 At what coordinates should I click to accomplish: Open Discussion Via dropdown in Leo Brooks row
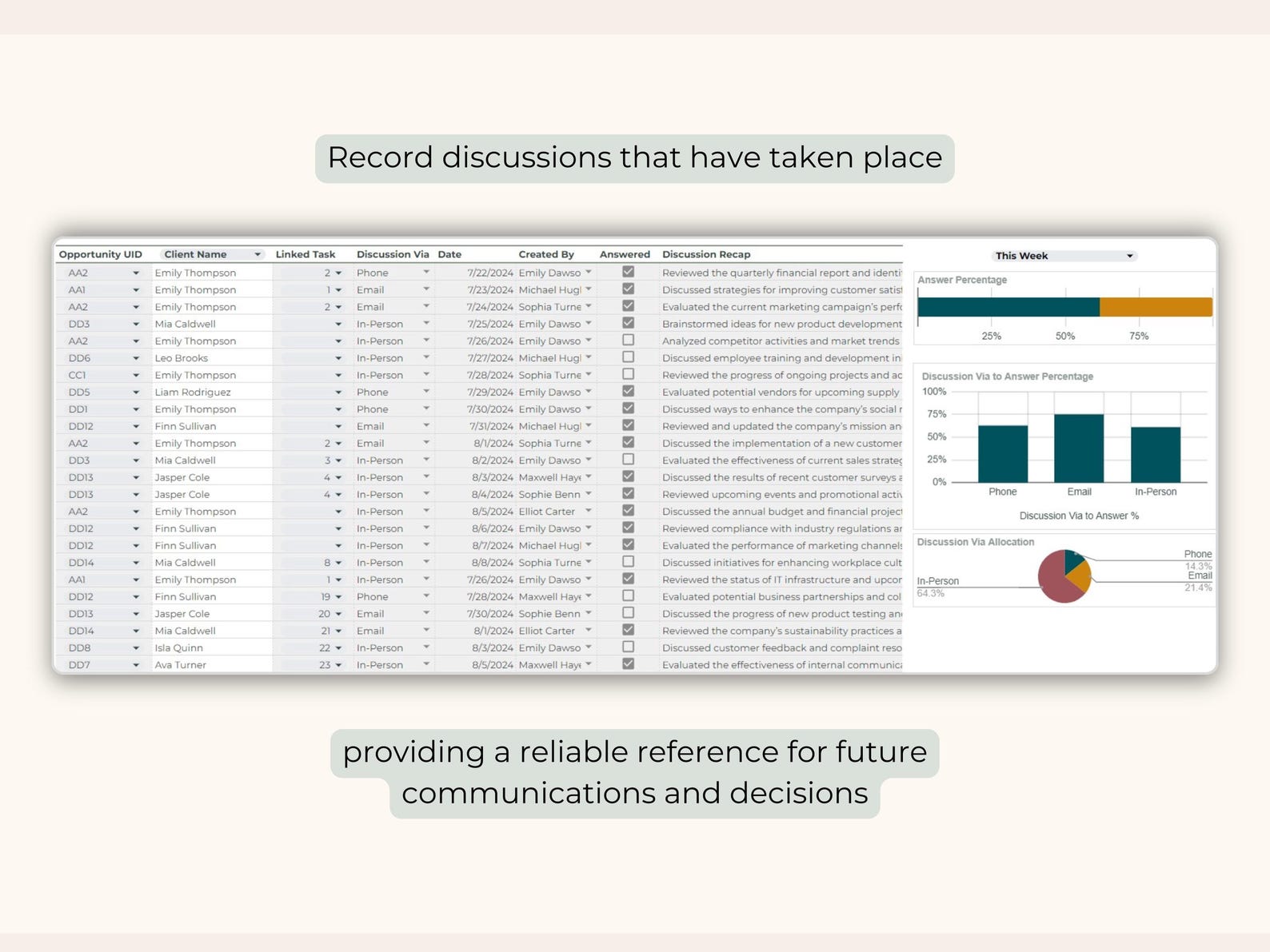(426, 358)
